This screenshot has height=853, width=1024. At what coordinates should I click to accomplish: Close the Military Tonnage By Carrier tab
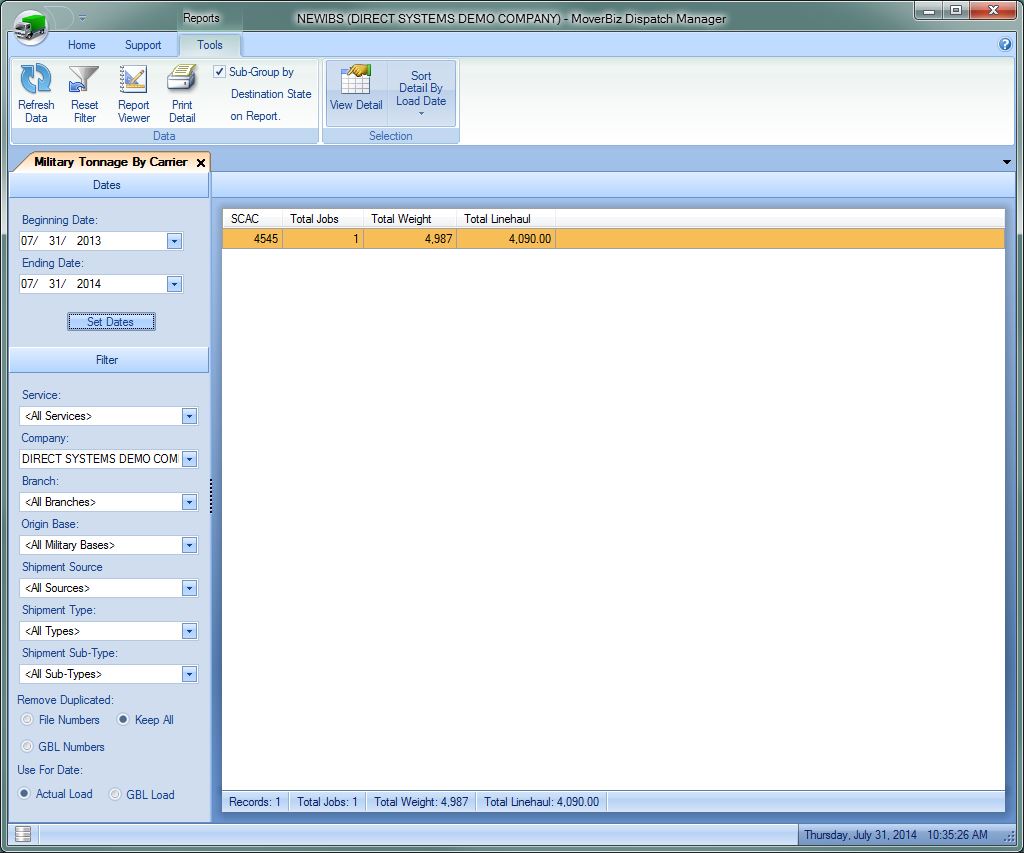pyautogui.click(x=201, y=162)
